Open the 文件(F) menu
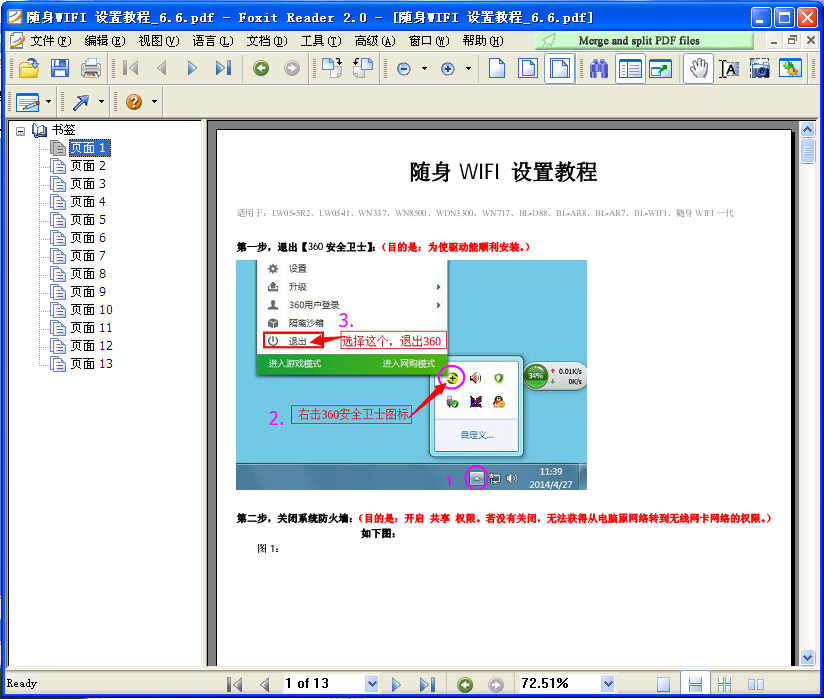 tap(50, 40)
